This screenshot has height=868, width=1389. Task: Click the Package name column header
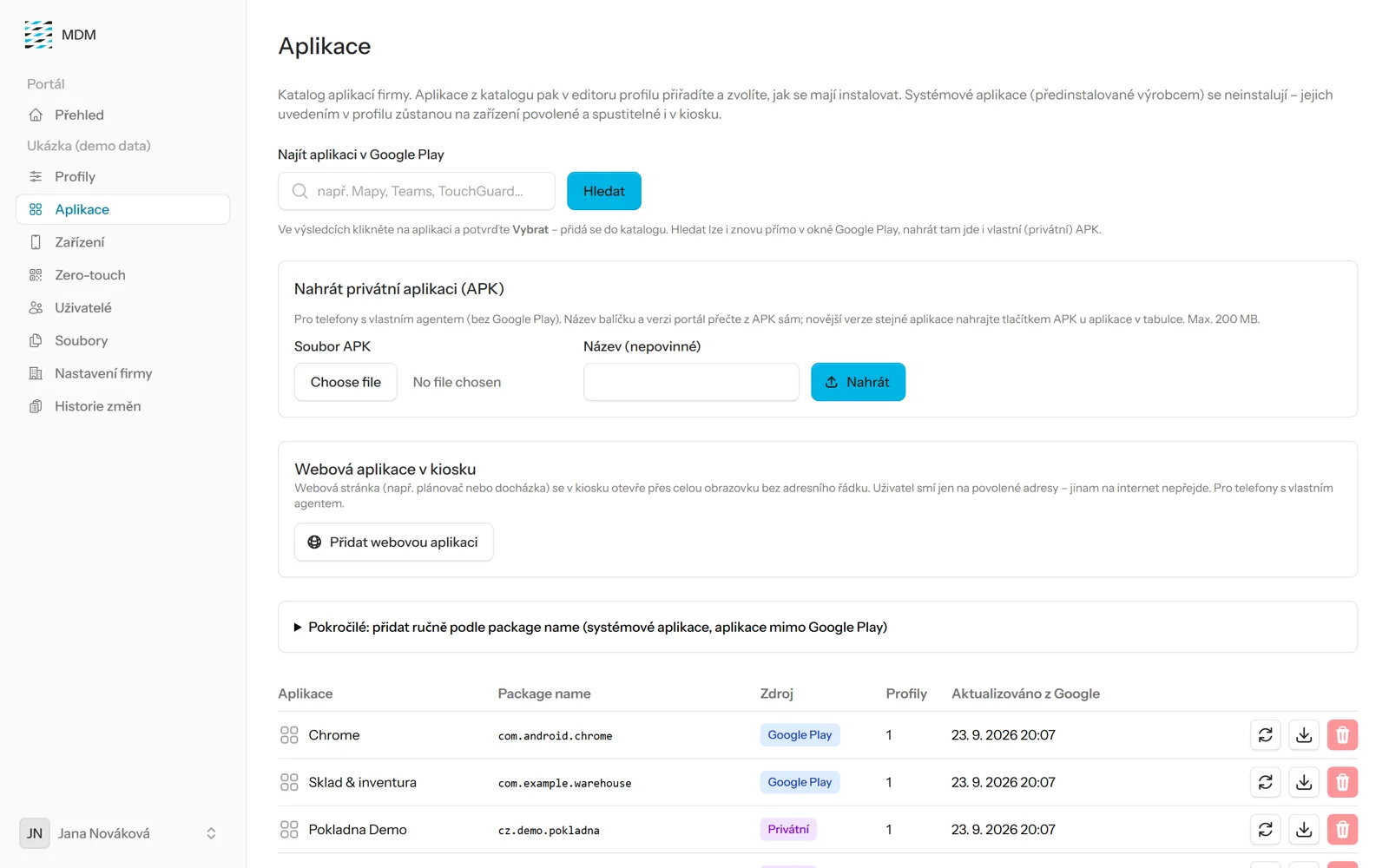point(544,694)
